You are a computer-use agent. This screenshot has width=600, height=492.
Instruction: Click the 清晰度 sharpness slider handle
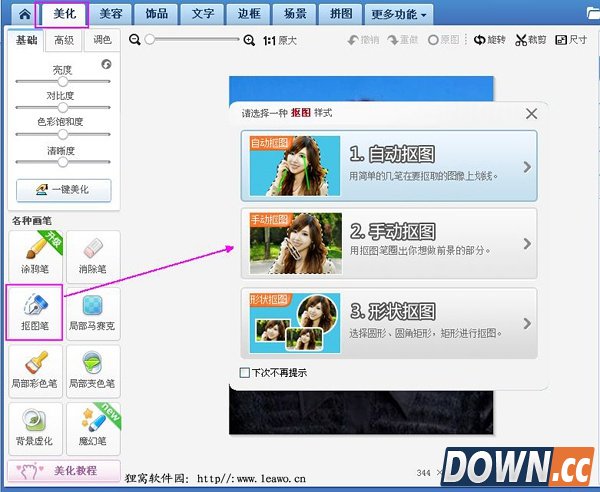(x=63, y=162)
